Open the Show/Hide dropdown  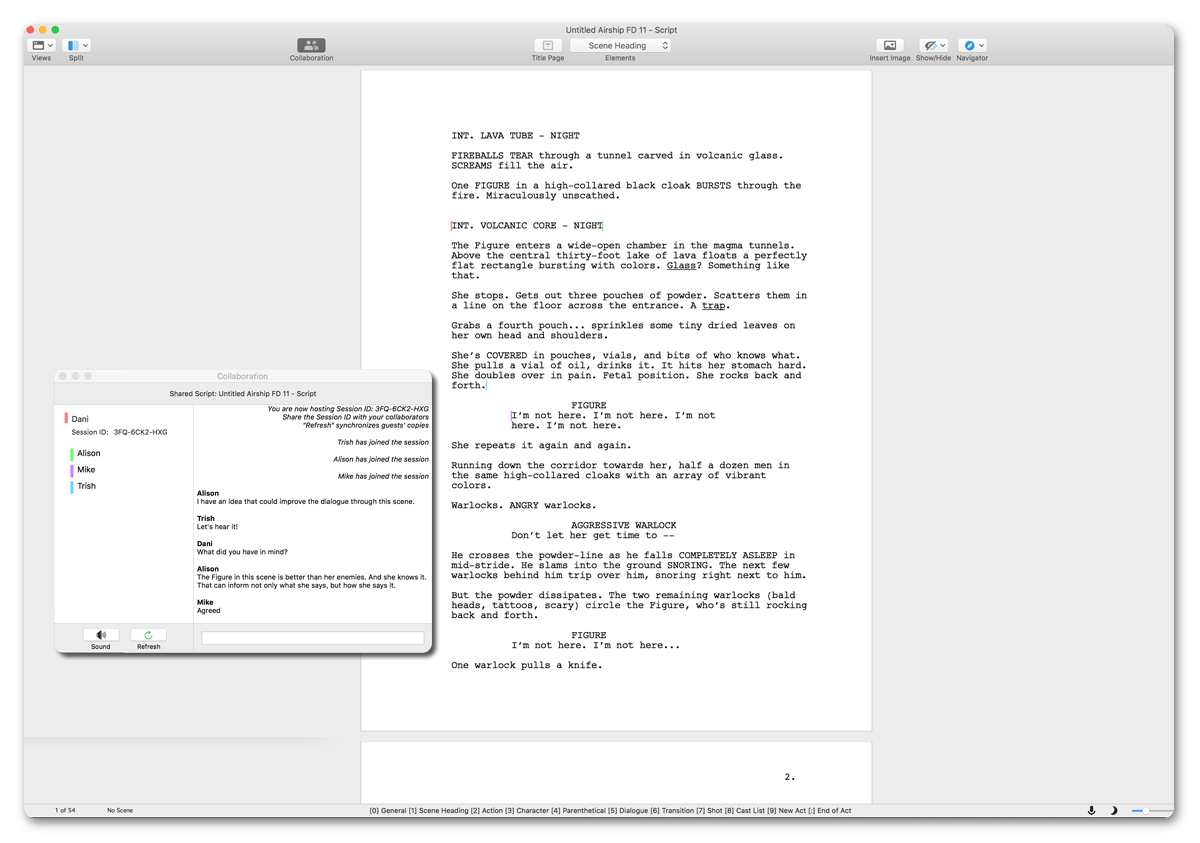click(x=934, y=45)
